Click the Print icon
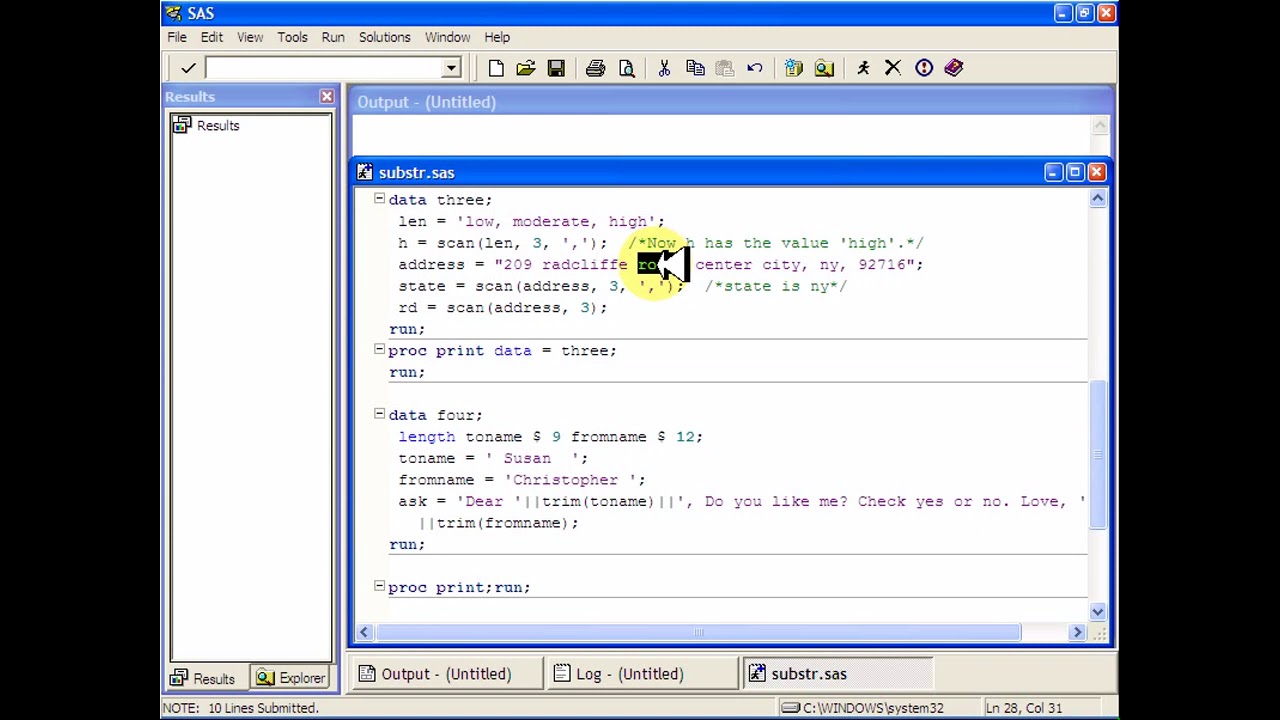 pos(595,68)
